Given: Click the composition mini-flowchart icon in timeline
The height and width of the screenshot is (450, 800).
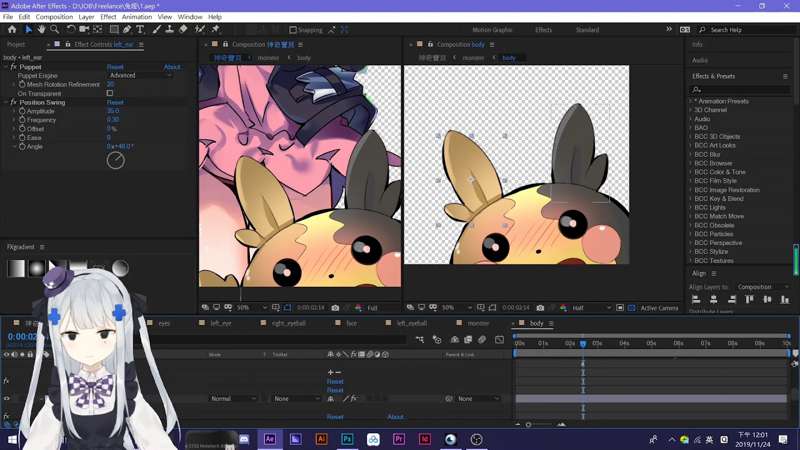Looking at the screenshot, I should coord(420,339).
